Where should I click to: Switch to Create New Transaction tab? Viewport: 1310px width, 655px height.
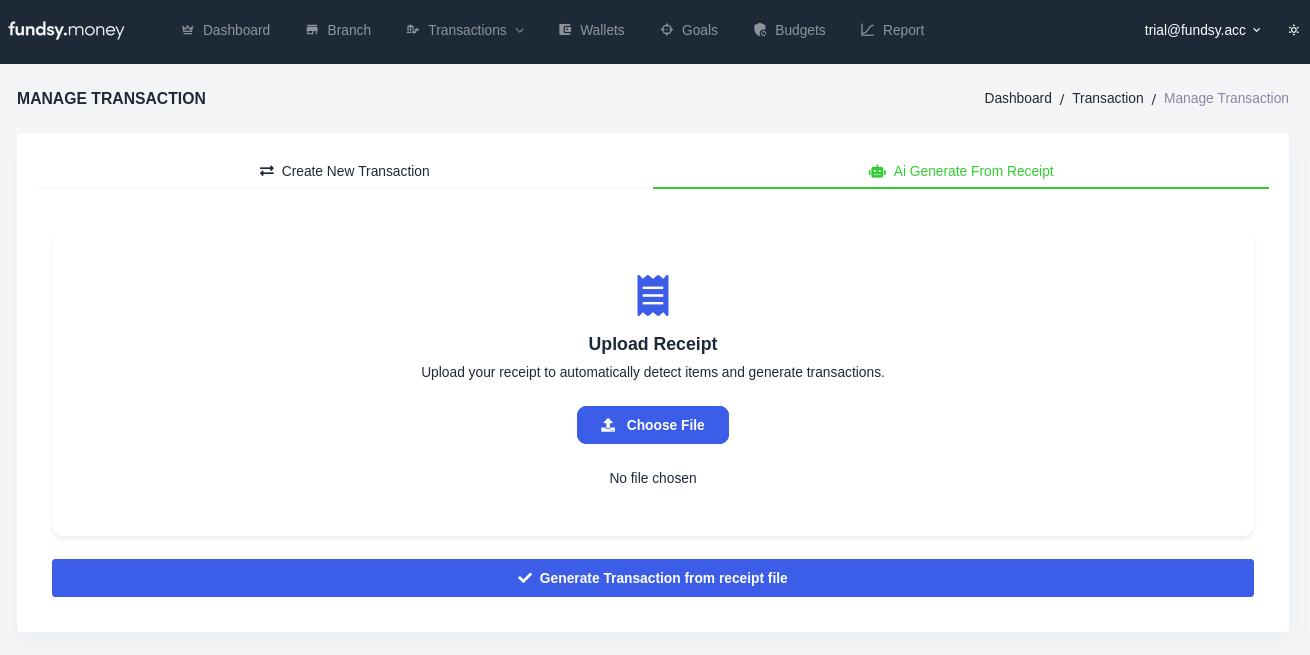[345, 171]
